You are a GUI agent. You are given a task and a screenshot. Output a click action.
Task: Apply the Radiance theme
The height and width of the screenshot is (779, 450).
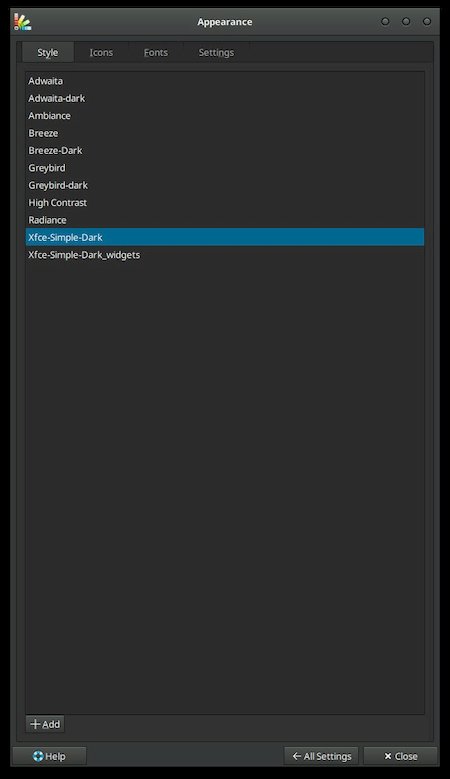tap(225, 220)
